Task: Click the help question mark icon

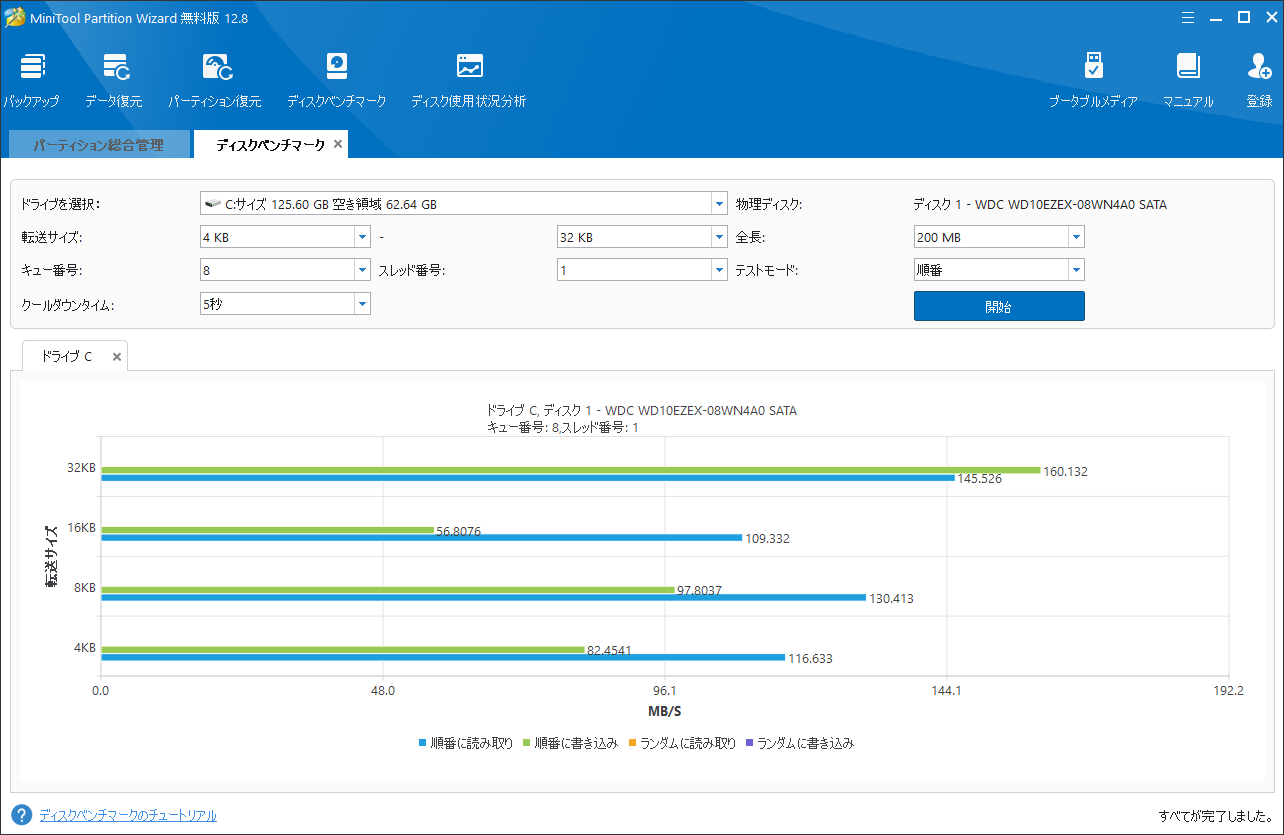Action: pyautogui.click(x=21, y=815)
